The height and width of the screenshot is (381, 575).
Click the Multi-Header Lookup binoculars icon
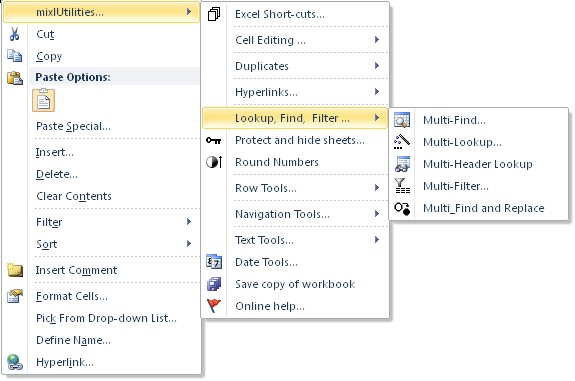pyautogui.click(x=402, y=164)
